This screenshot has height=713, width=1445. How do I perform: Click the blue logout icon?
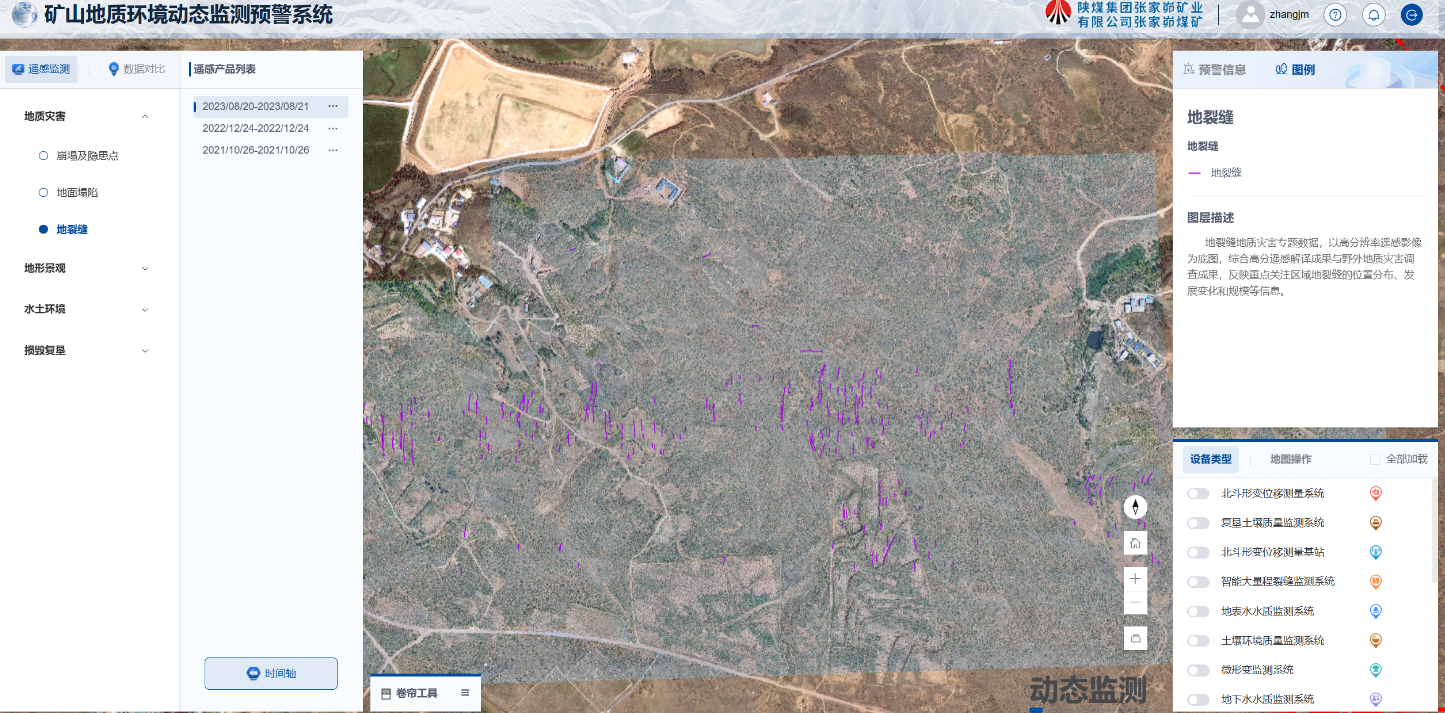[1411, 15]
